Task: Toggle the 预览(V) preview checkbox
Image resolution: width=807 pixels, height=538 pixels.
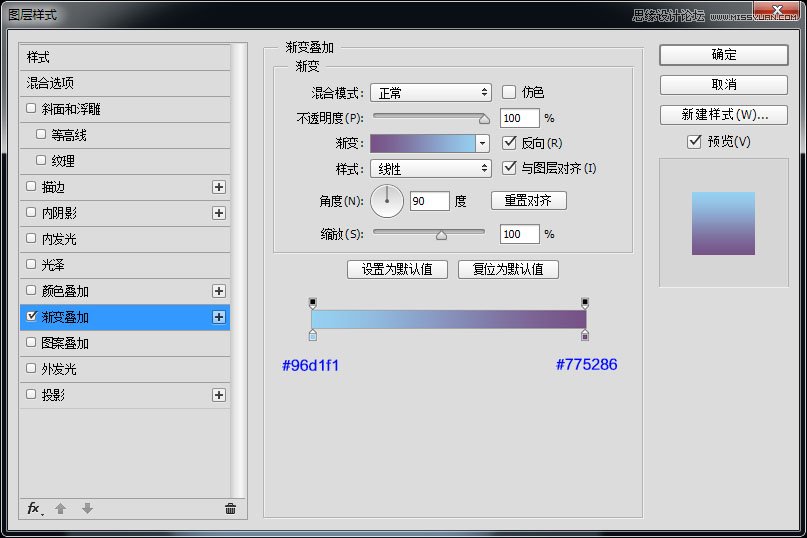Action: point(694,141)
